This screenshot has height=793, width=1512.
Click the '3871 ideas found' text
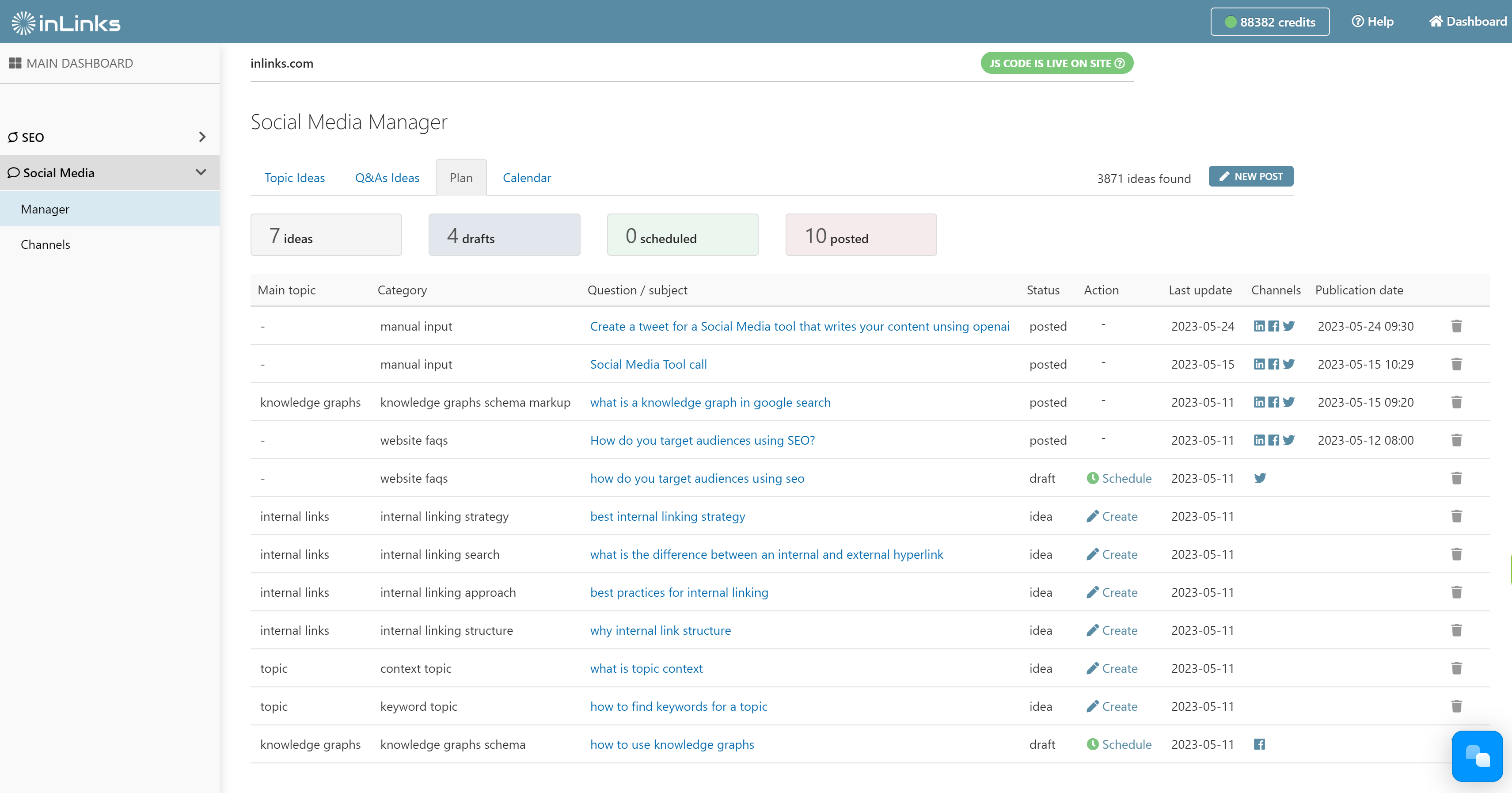pos(1143,179)
